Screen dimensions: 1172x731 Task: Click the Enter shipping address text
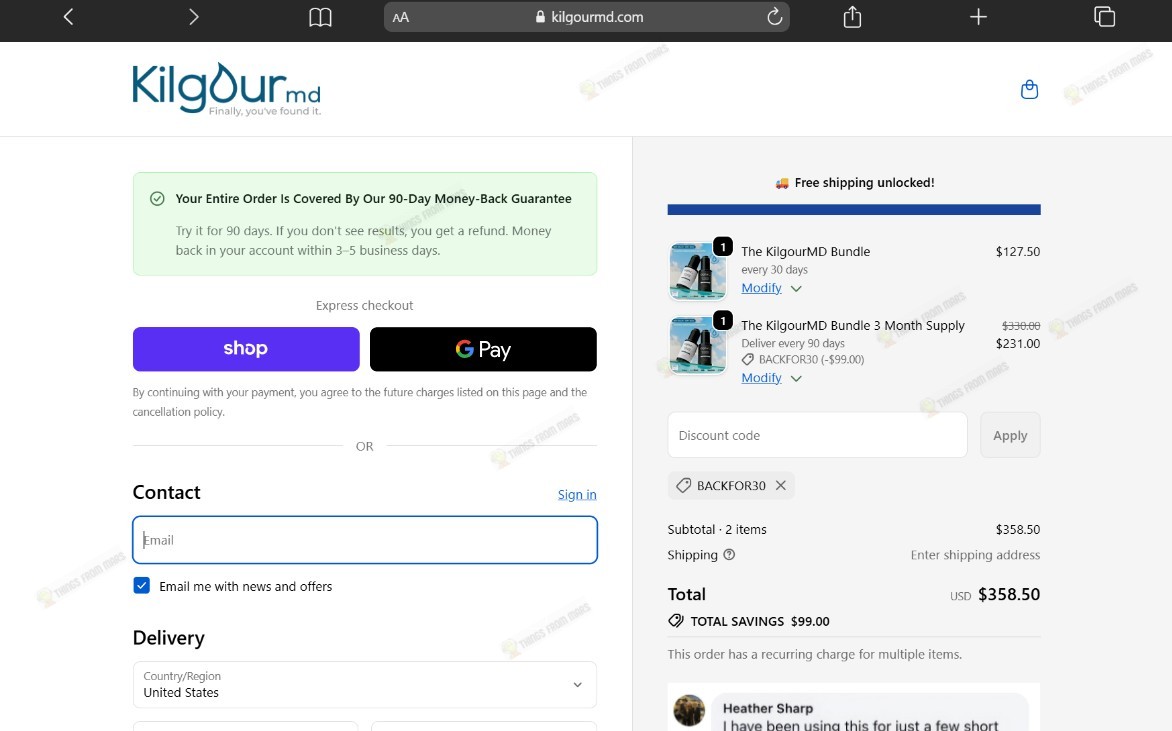(x=975, y=555)
